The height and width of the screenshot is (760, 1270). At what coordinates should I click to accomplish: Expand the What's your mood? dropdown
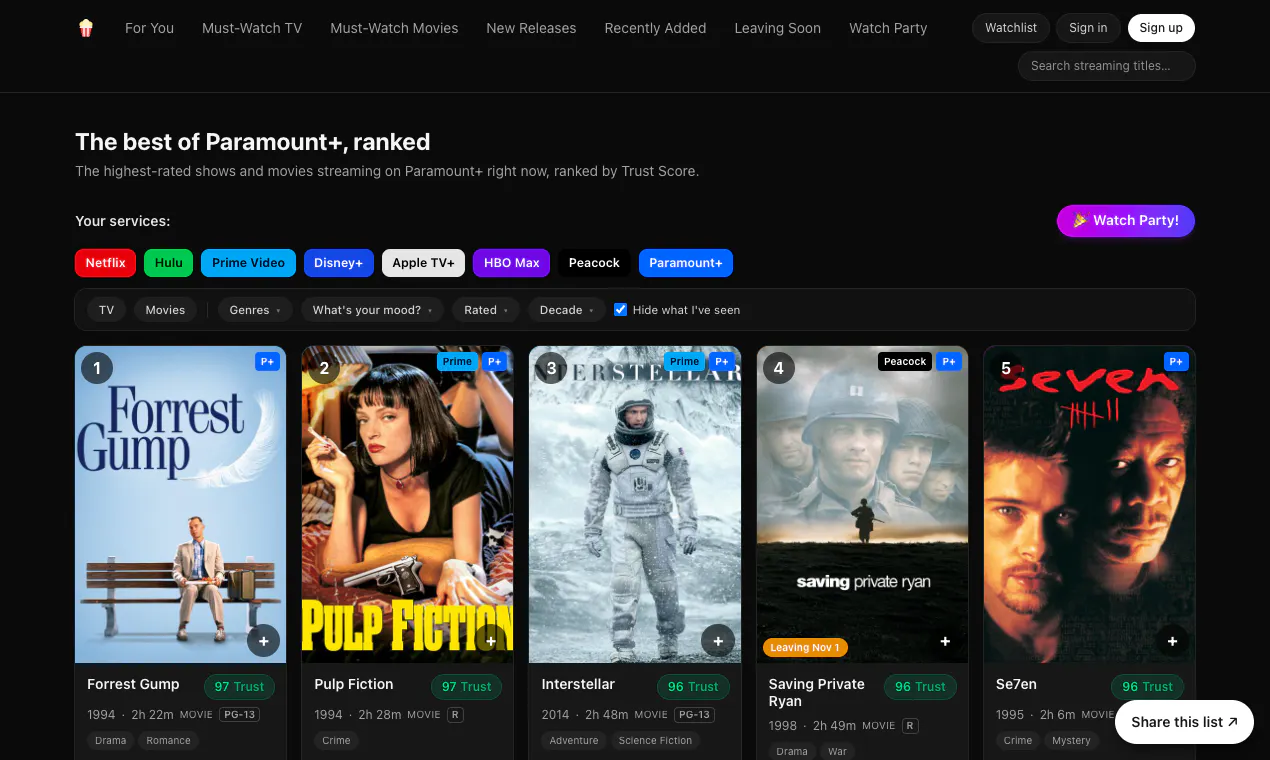click(x=372, y=310)
